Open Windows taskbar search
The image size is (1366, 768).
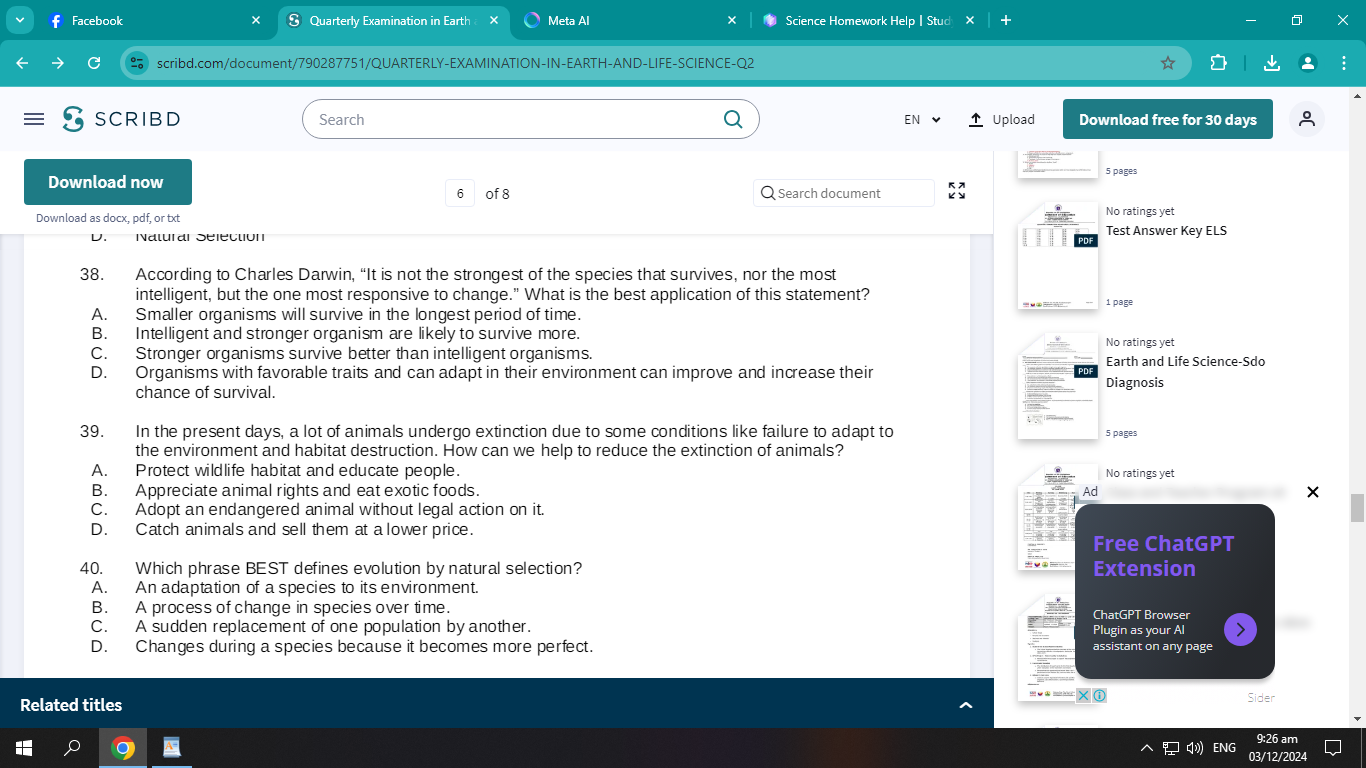pos(72,748)
